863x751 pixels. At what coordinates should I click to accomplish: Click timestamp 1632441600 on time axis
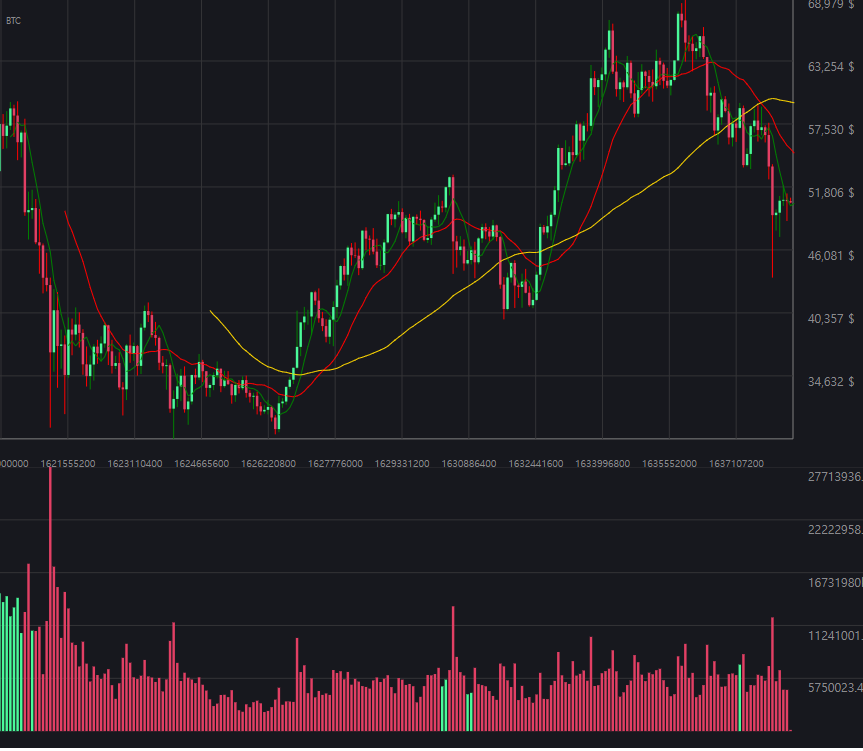536,464
